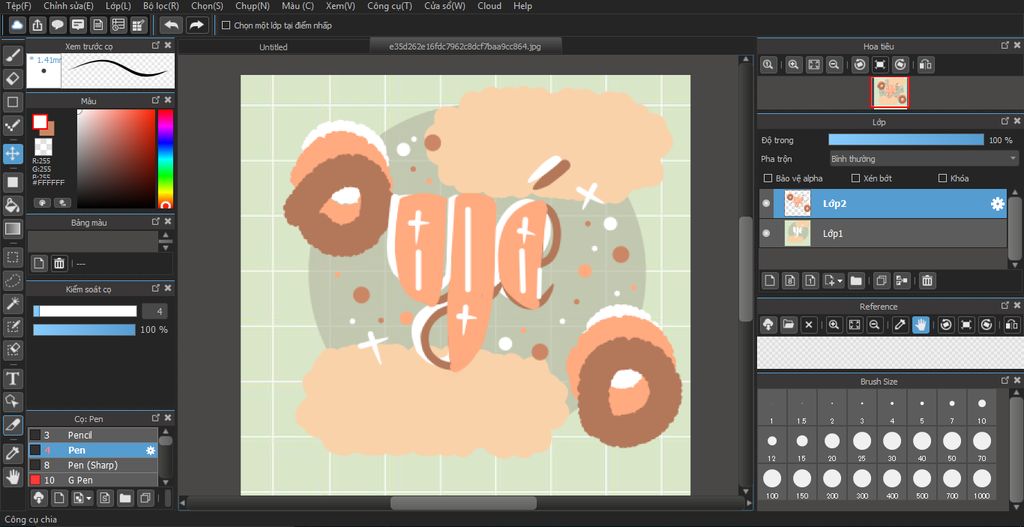This screenshot has width=1024, height=527.
Task: Select the Magic Wand tool
Action: tap(13, 303)
